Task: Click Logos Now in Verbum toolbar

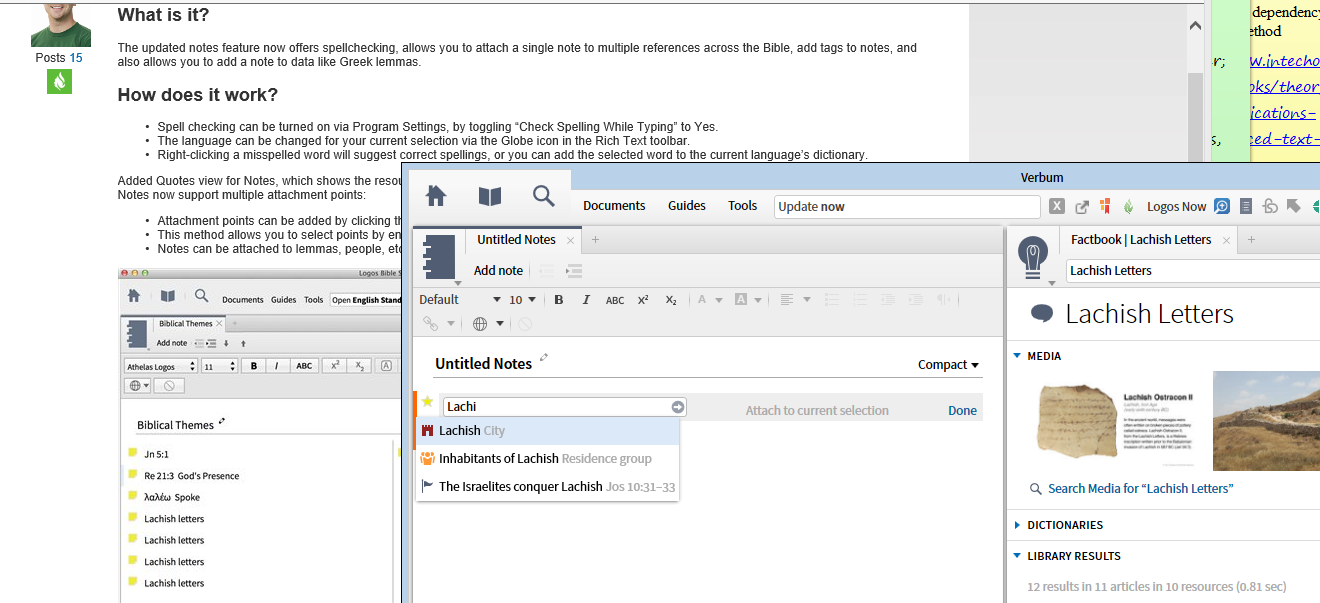Action: coord(1176,207)
